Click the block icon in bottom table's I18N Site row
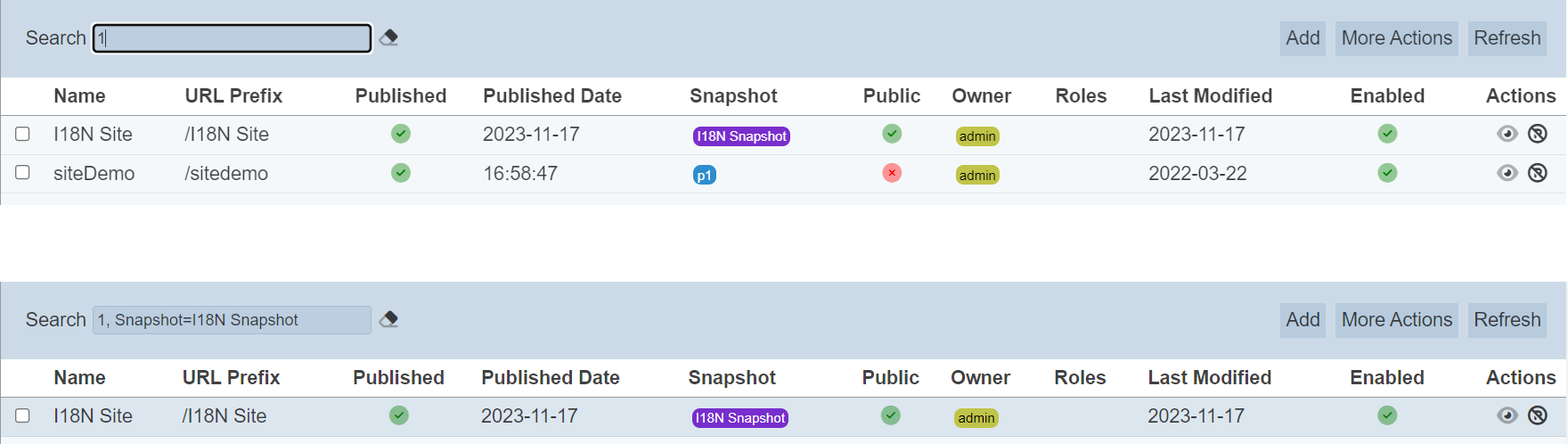 click(1538, 415)
